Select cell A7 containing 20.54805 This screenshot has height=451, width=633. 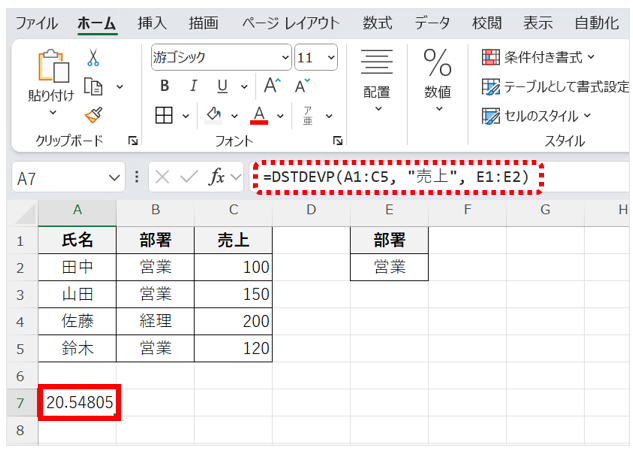pyautogui.click(x=78, y=401)
